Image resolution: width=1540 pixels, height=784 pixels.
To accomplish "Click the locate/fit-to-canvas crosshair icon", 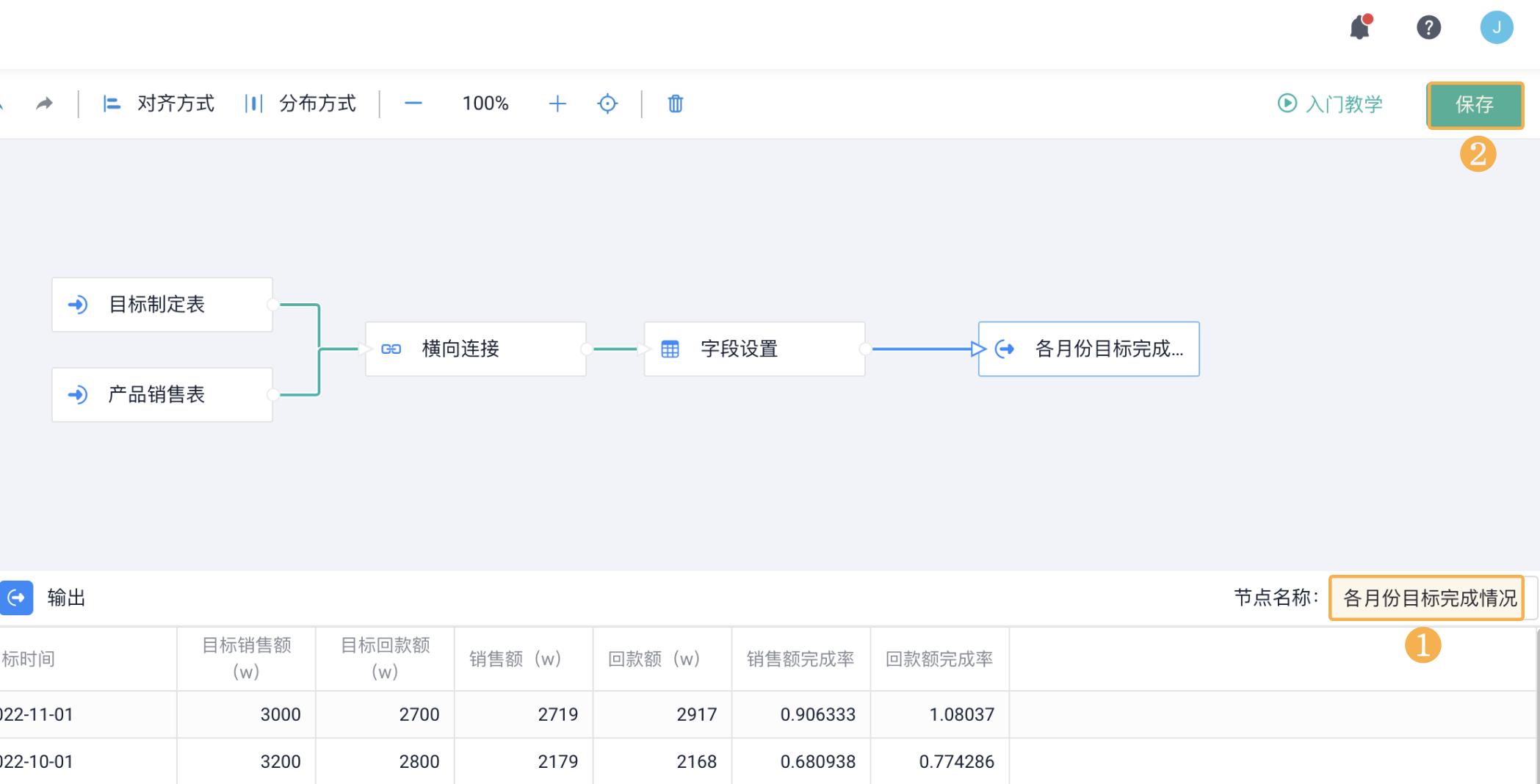I will 607,104.
